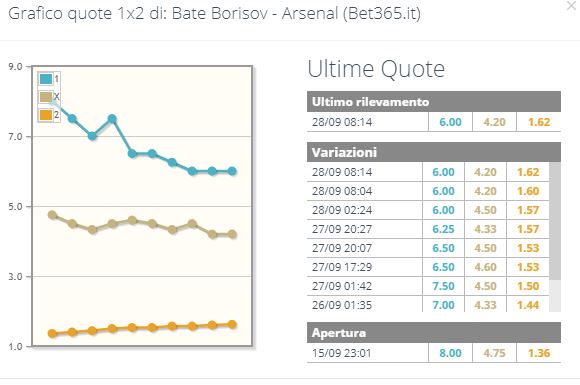Click the 8.00 opening home odds
Viewport: 580px width, 385px height.
click(x=450, y=353)
